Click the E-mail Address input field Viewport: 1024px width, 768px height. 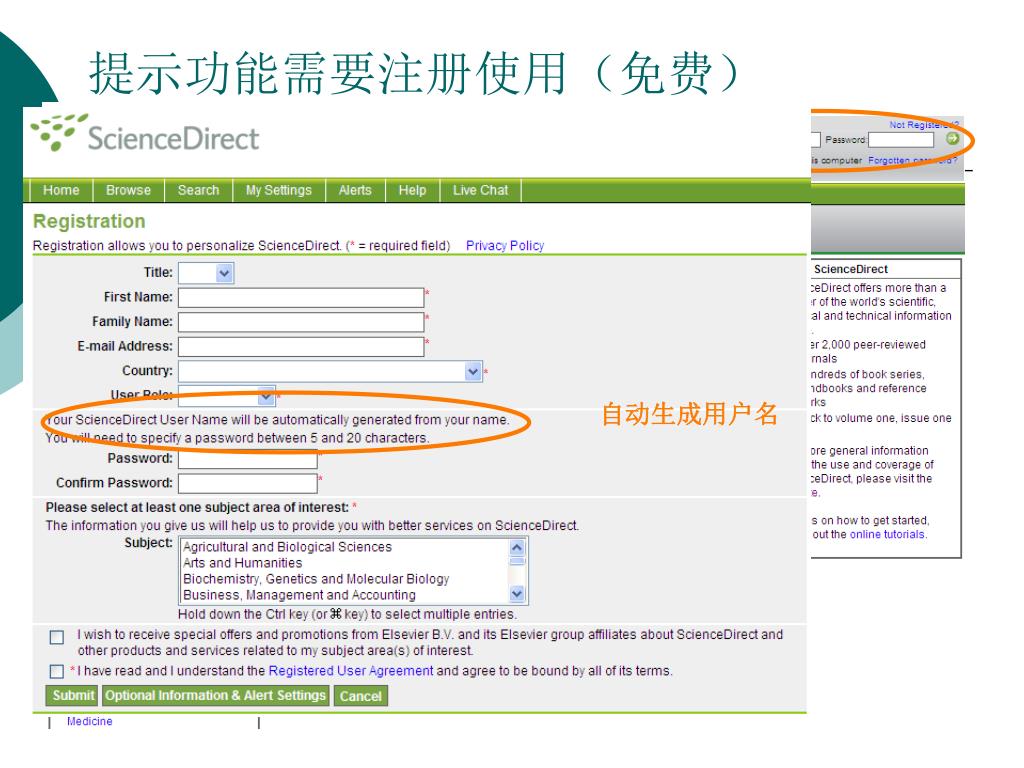(301, 347)
